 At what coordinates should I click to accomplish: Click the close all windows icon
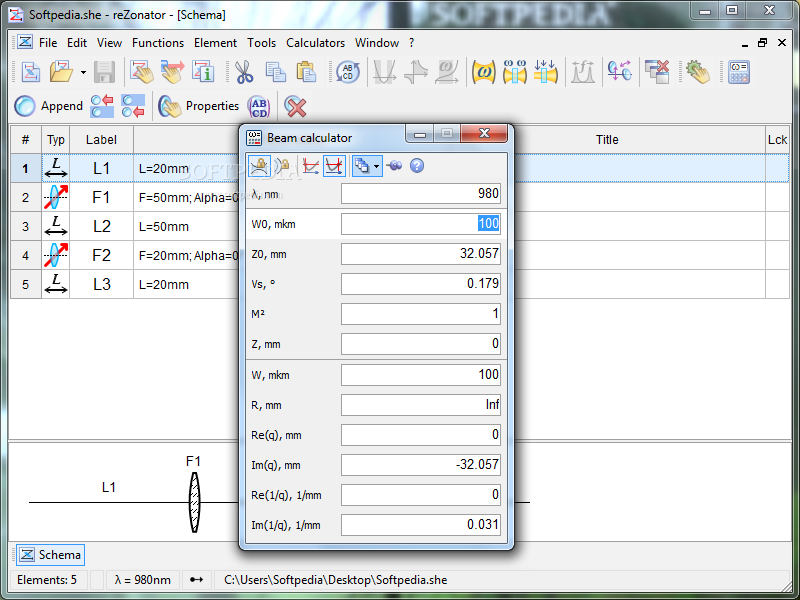pyautogui.click(x=657, y=72)
